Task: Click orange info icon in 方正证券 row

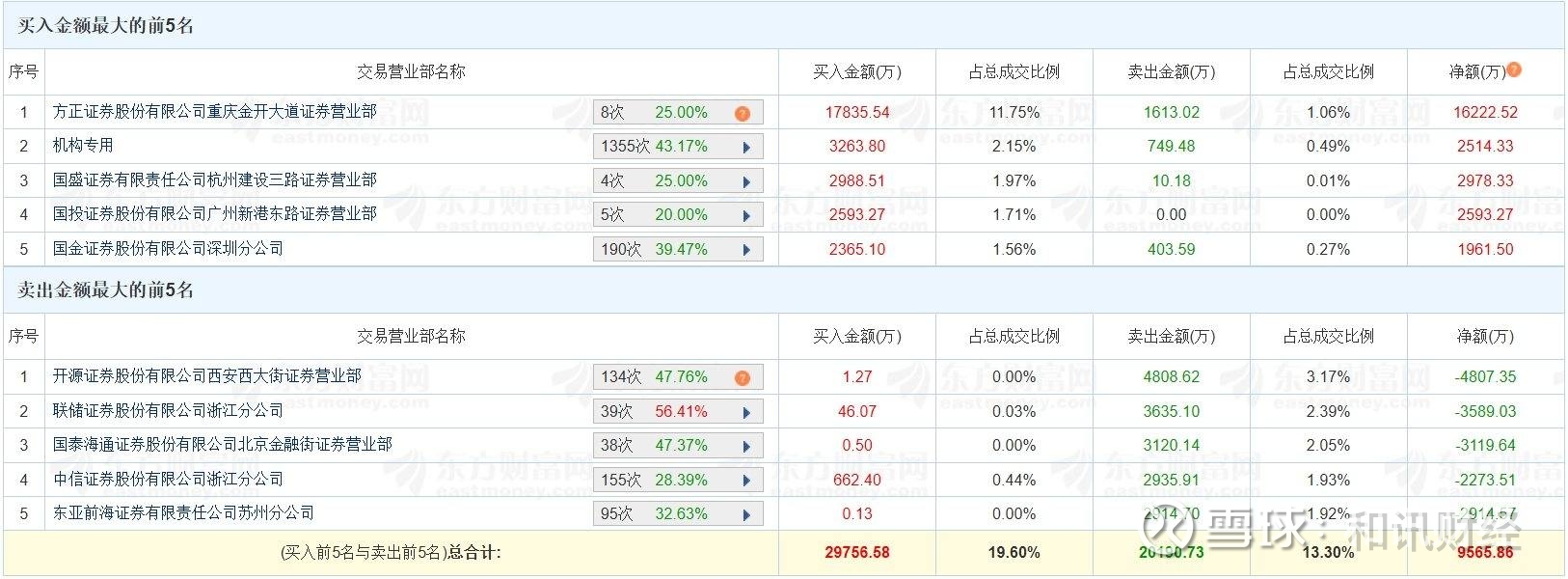Action: (x=742, y=113)
